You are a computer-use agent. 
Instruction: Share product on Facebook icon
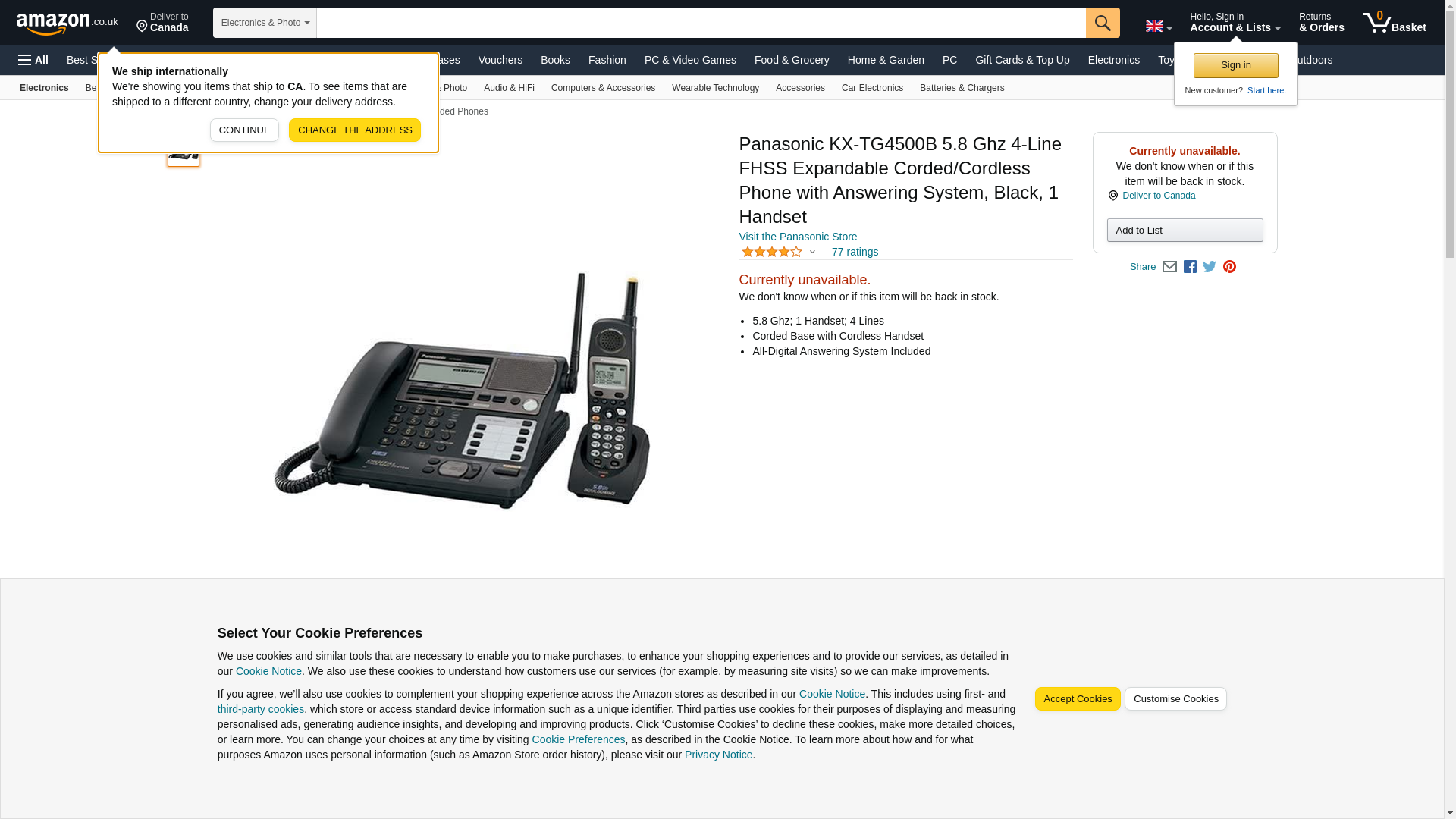[x=1189, y=267]
